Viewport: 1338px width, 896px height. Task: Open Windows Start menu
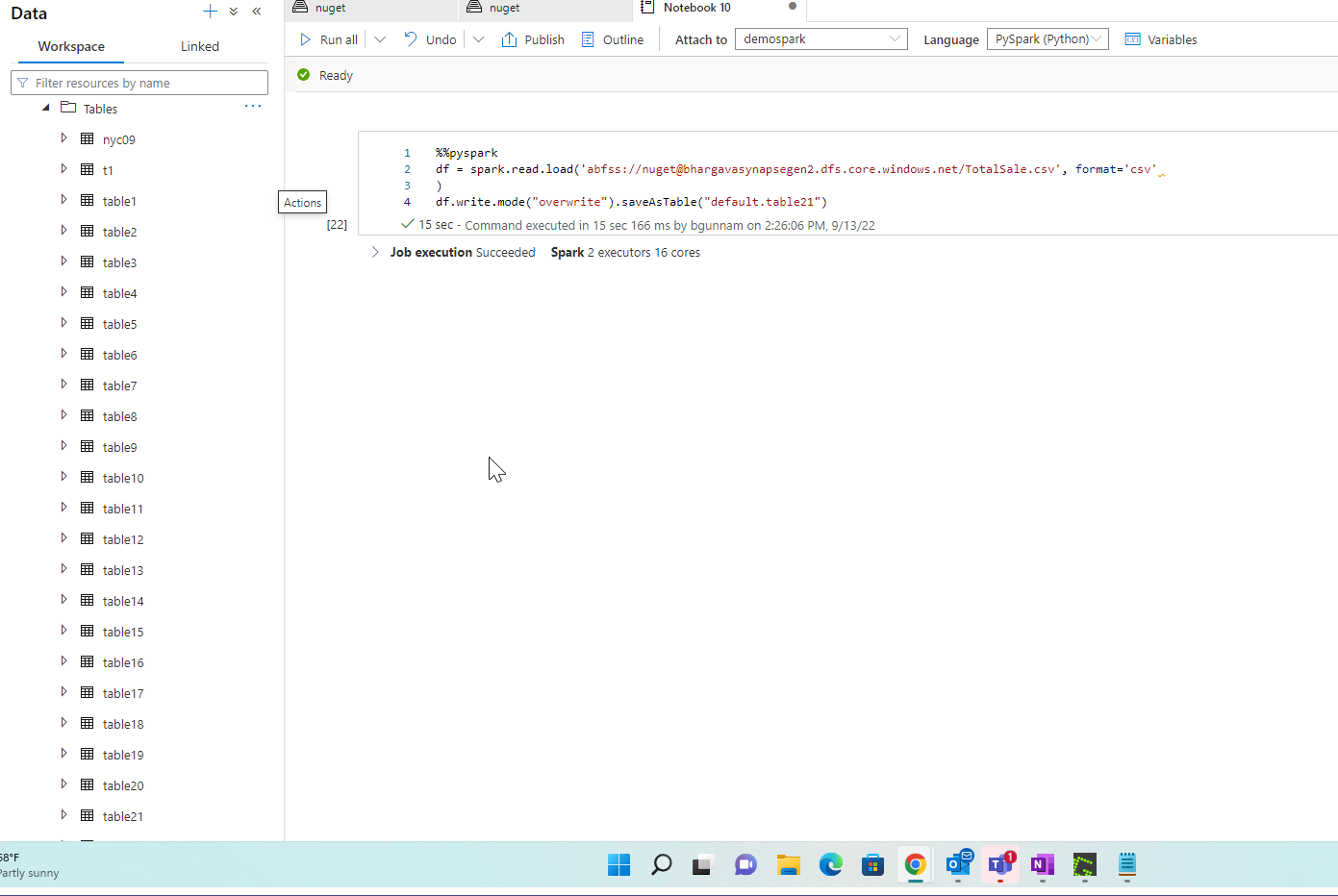[x=619, y=864]
